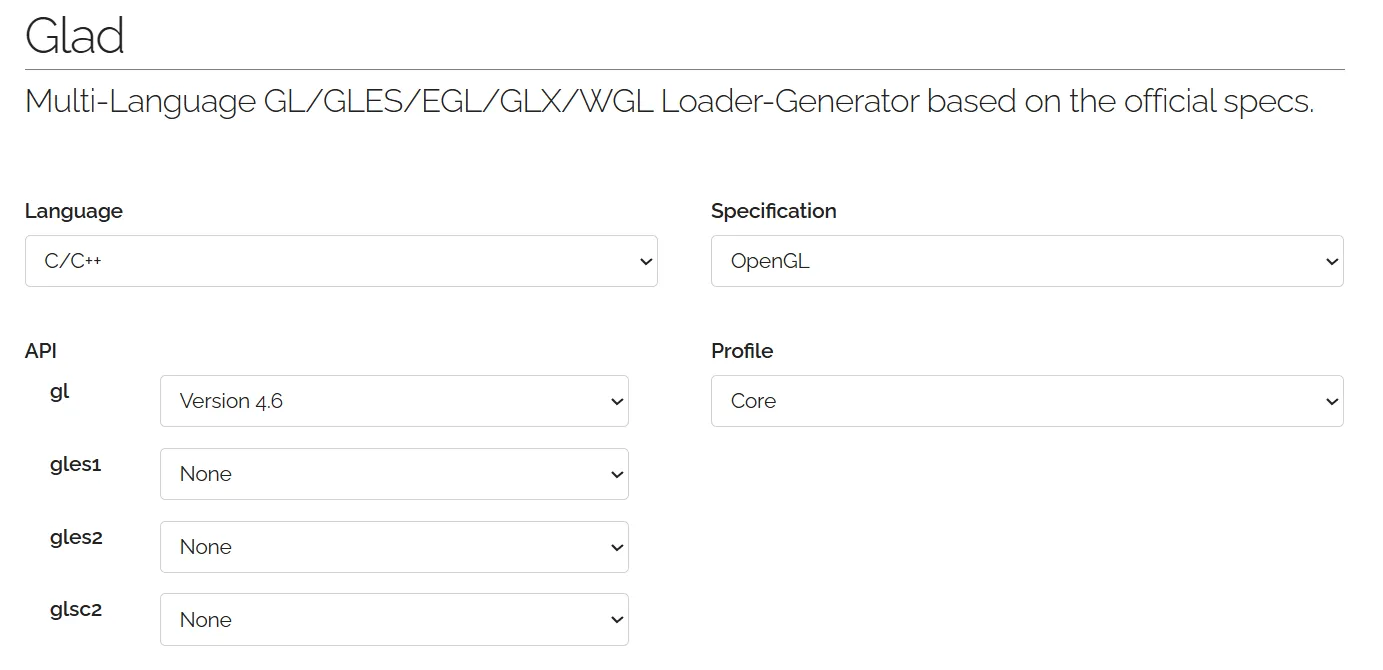
Task: Open the Profile dropdown showing Core
Action: 1025,401
